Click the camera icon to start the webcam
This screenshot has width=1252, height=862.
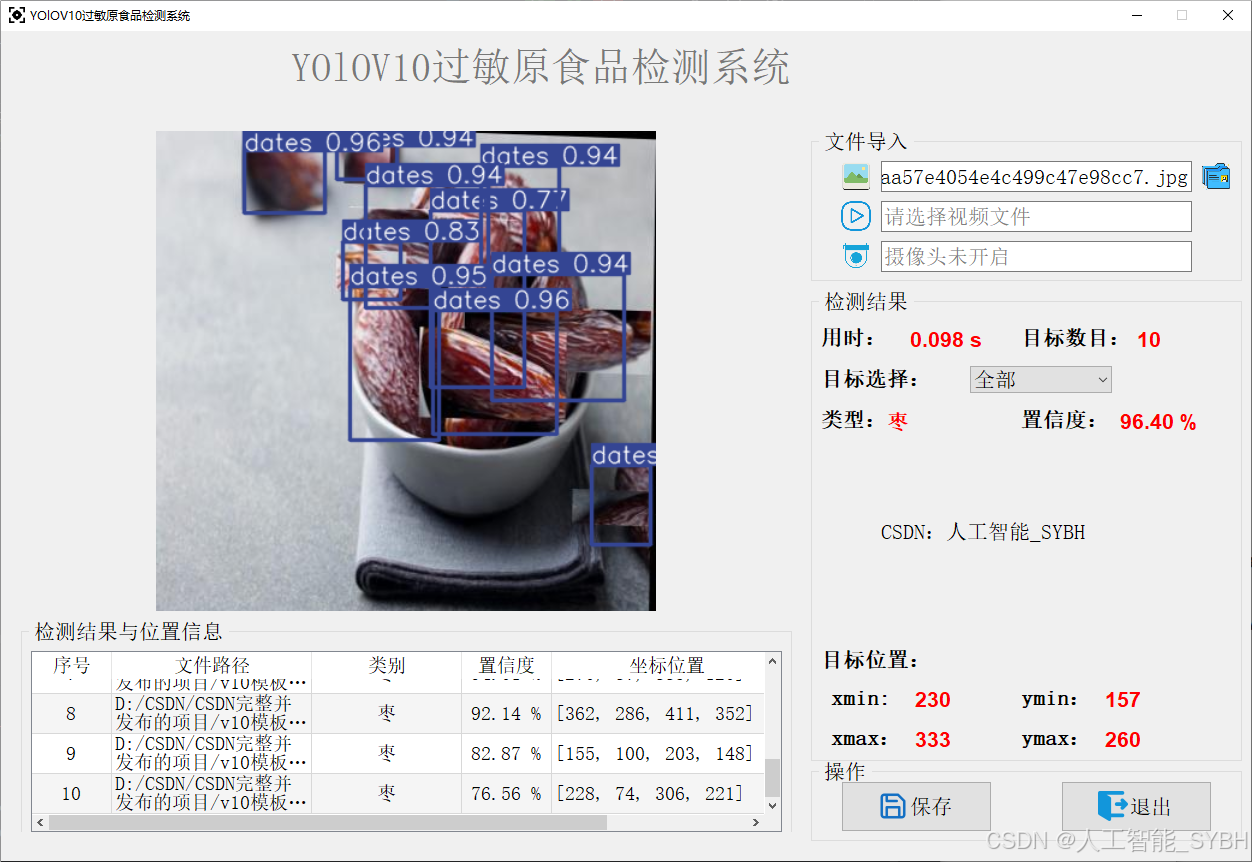pyautogui.click(x=856, y=256)
